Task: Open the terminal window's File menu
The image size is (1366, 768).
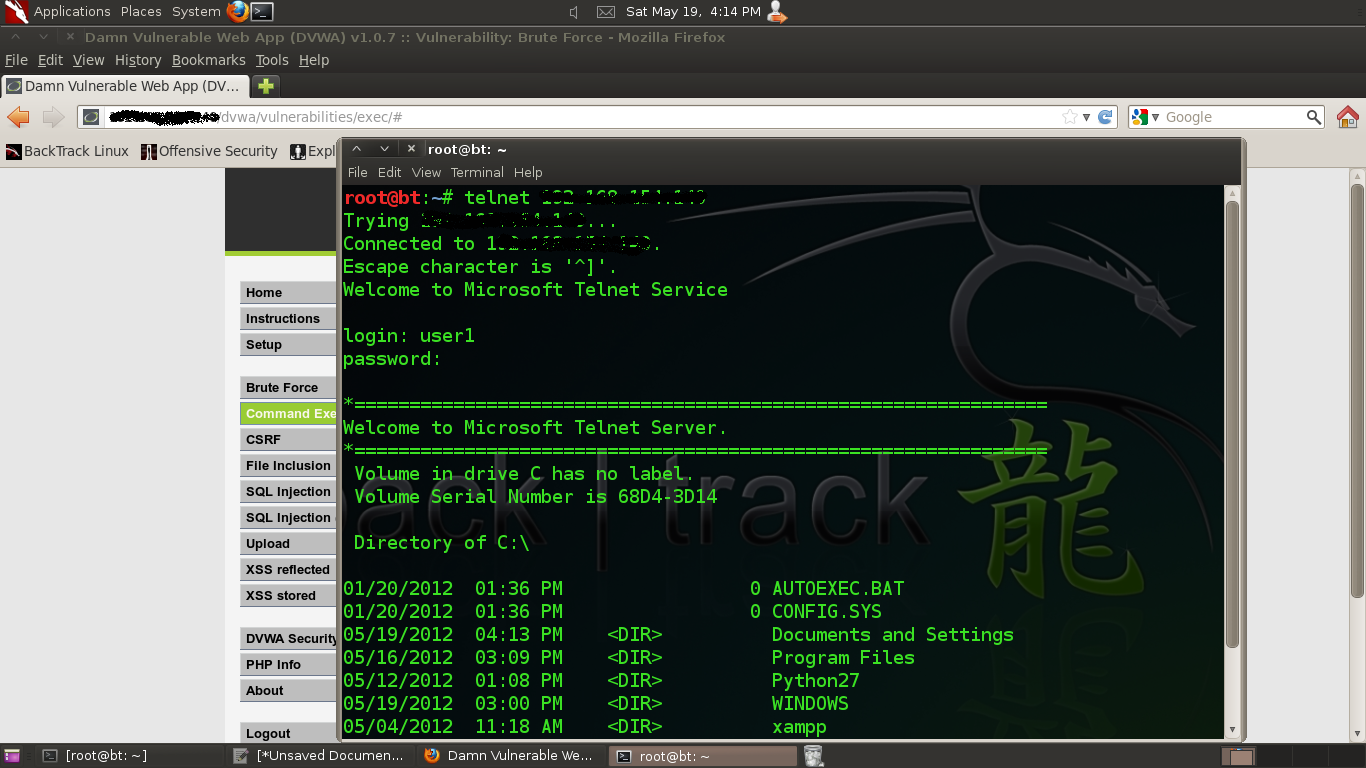Action: [x=357, y=172]
